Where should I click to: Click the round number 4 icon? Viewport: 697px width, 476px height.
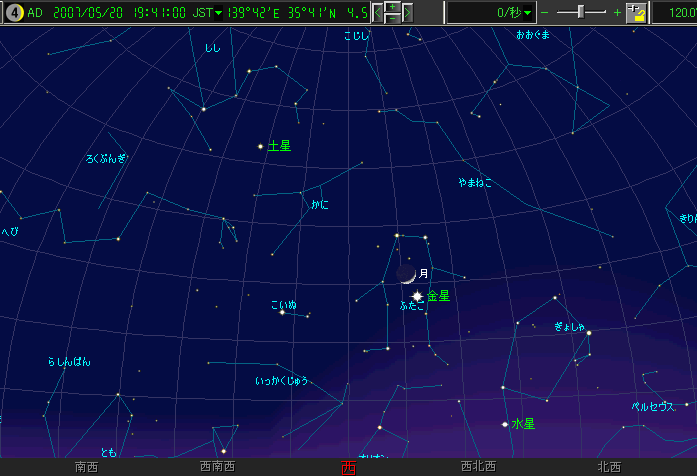[x=13, y=13]
